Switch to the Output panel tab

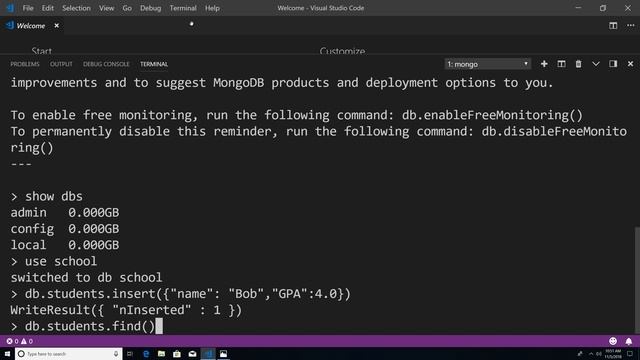click(61, 64)
